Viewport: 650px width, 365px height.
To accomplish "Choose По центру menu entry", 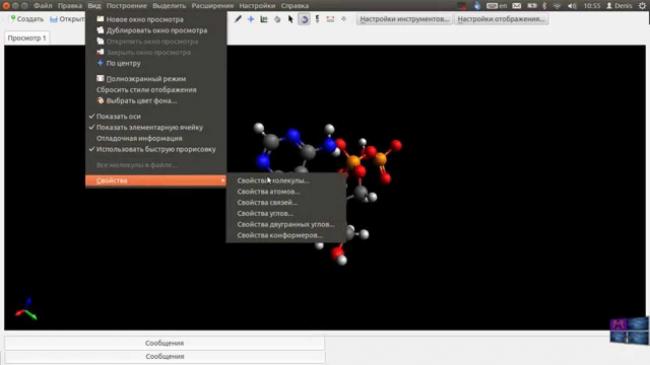I will tap(156, 63).
